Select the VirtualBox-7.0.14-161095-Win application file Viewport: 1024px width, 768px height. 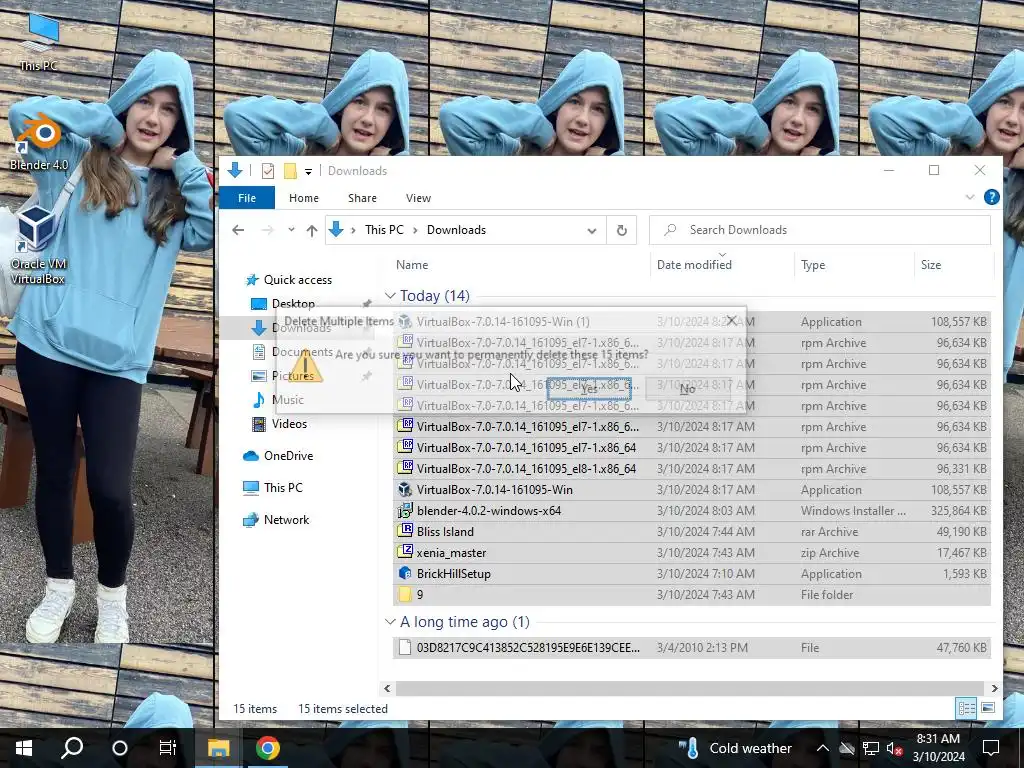click(x=692, y=490)
